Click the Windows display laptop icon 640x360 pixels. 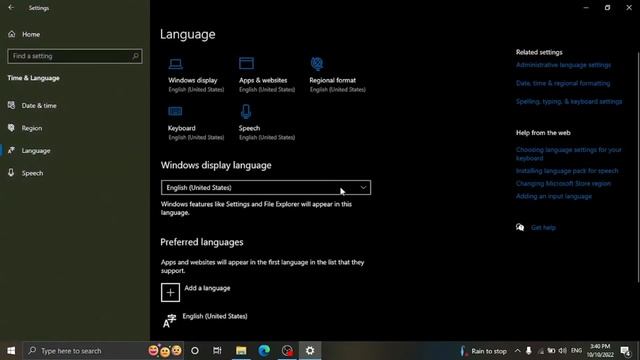[176, 64]
